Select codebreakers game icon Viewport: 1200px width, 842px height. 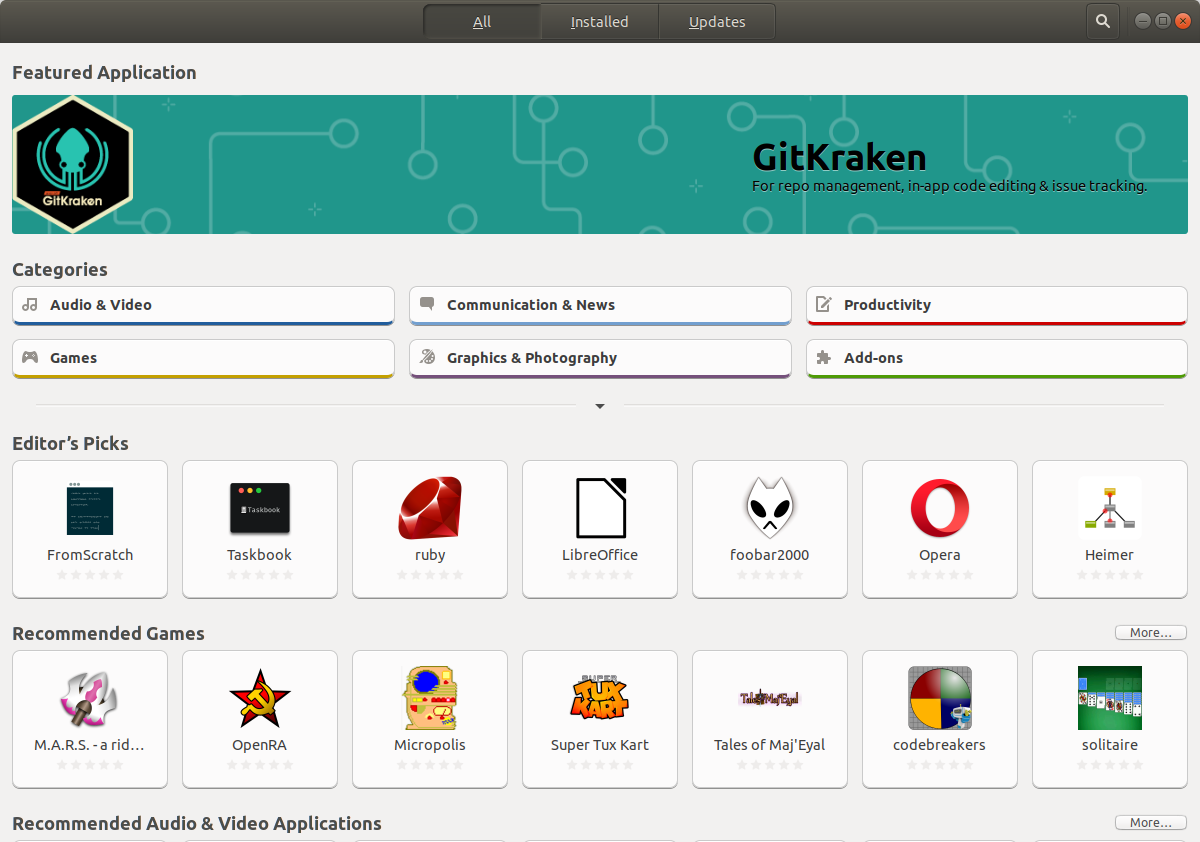click(940, 698)
